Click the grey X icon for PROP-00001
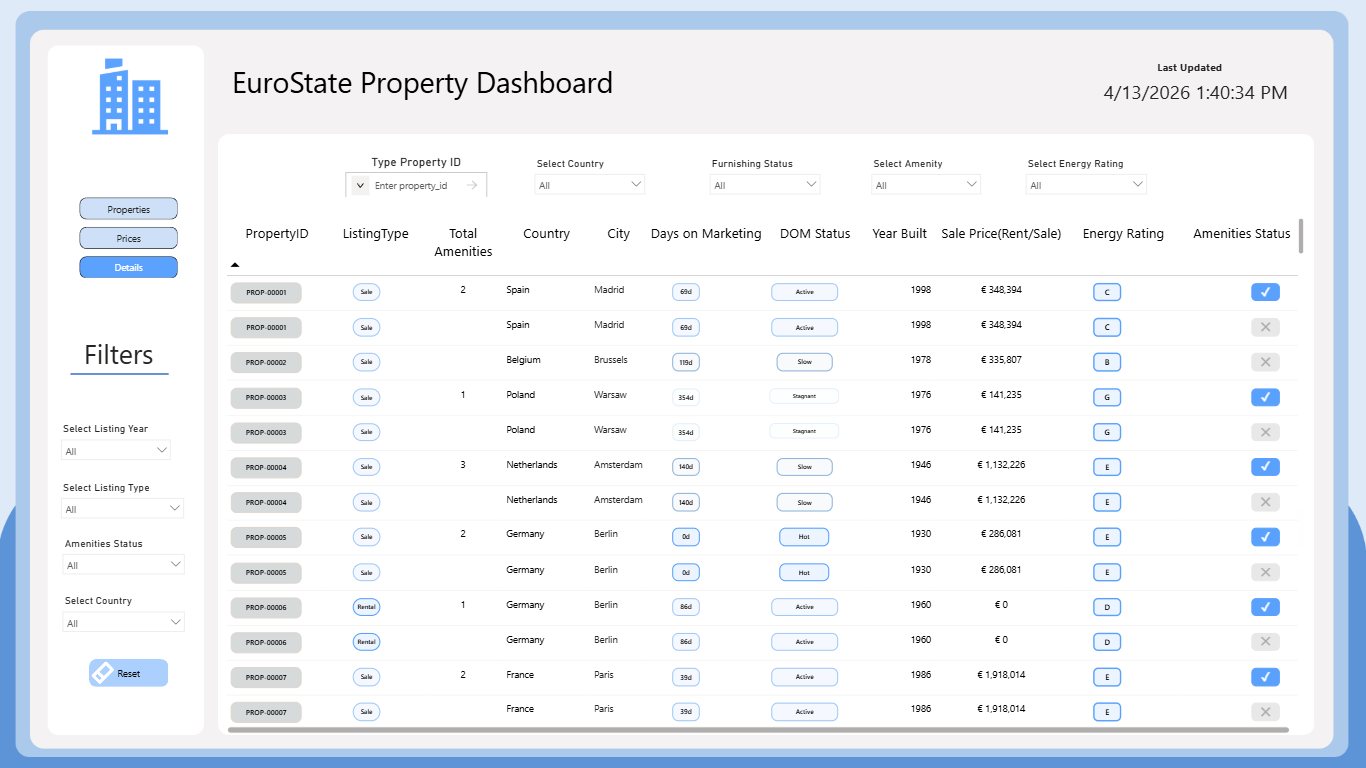 (x=1265, y=327)
